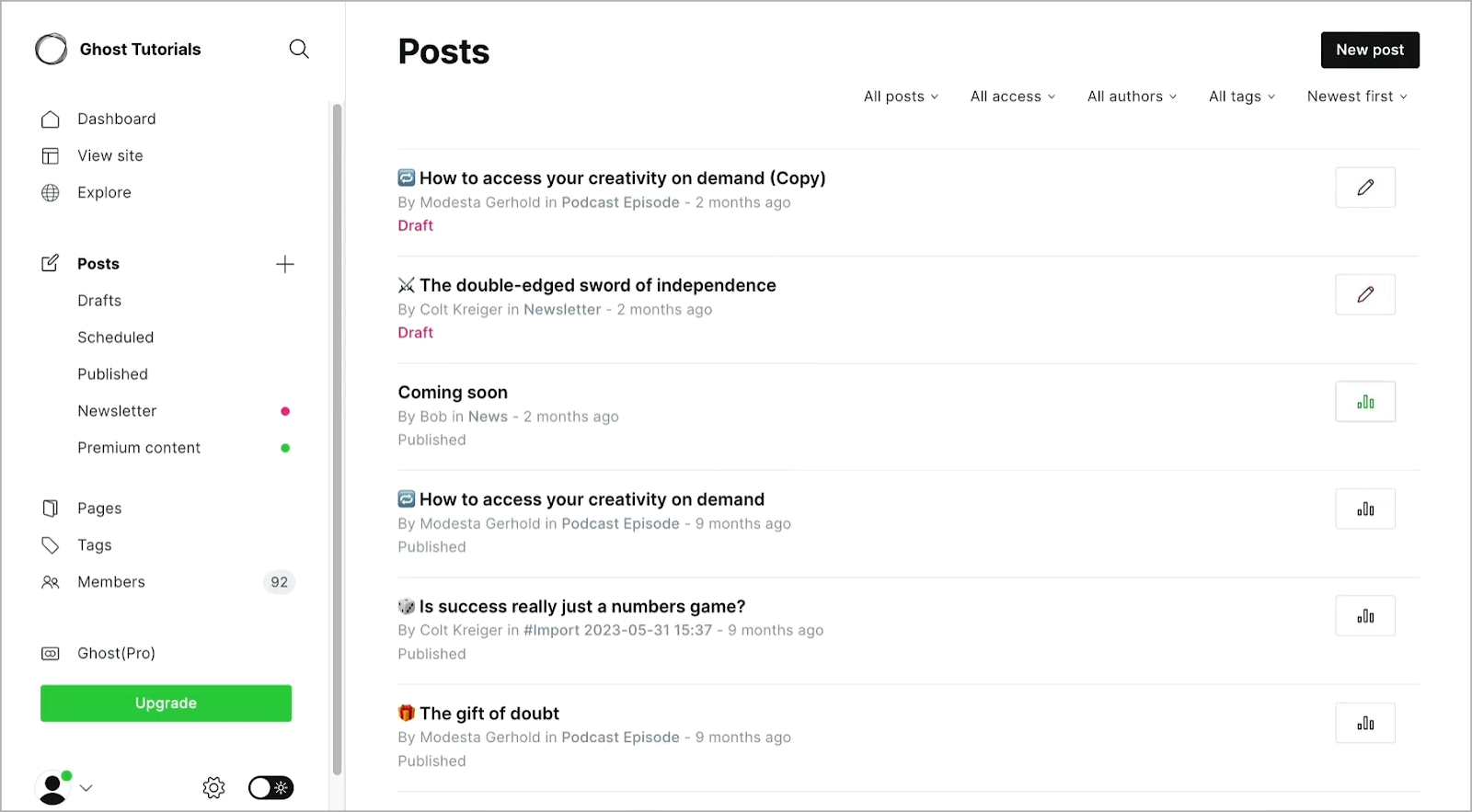
Task: Select Posts in the sidebar
Action: (x=98, y=264)
